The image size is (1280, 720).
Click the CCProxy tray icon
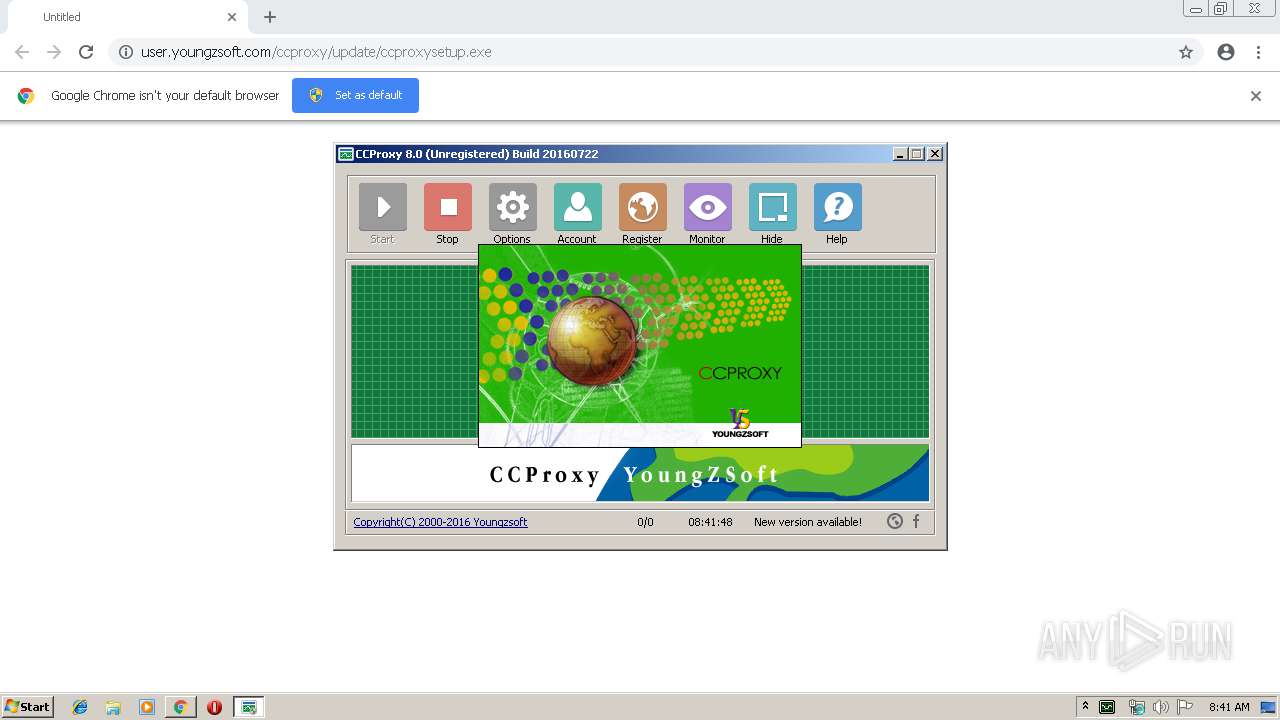point(1107,707)
